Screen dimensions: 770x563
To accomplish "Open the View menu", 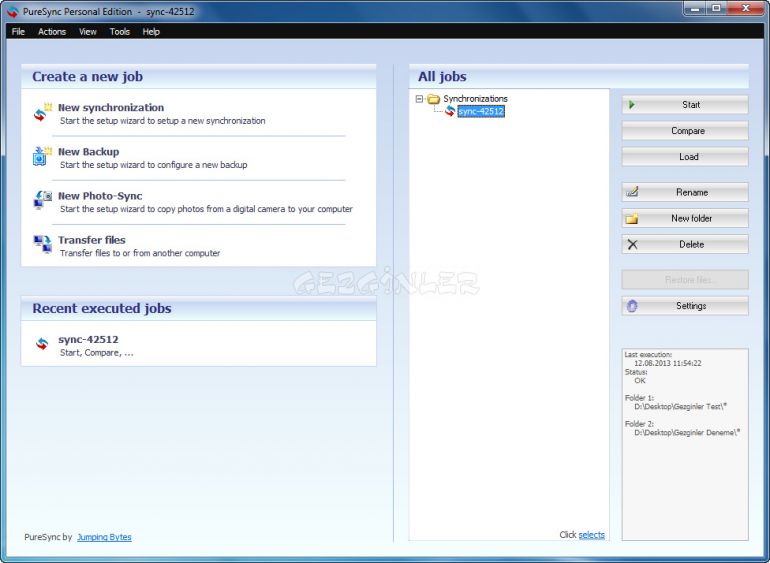I will [x=88, y=32].
